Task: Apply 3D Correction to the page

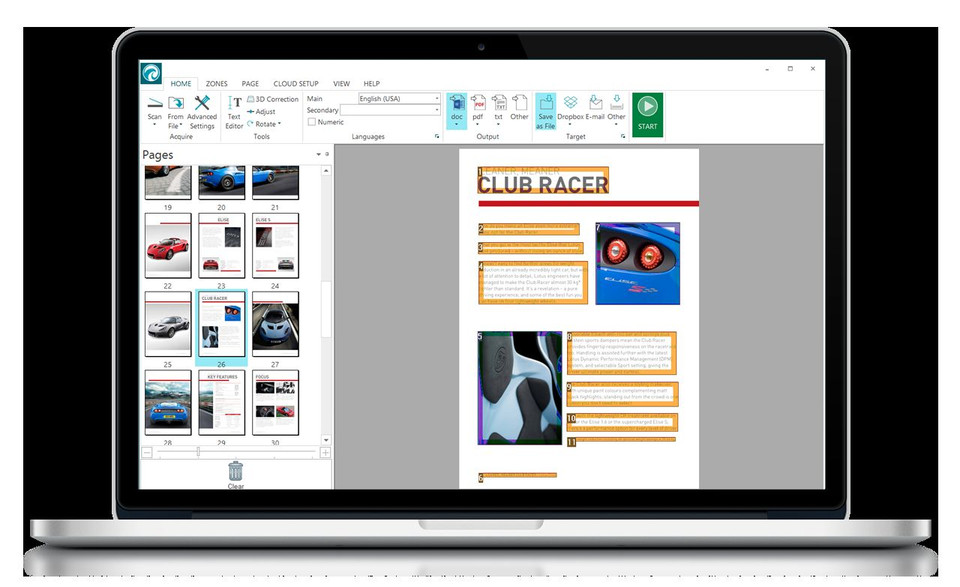Action: (272, 99)
